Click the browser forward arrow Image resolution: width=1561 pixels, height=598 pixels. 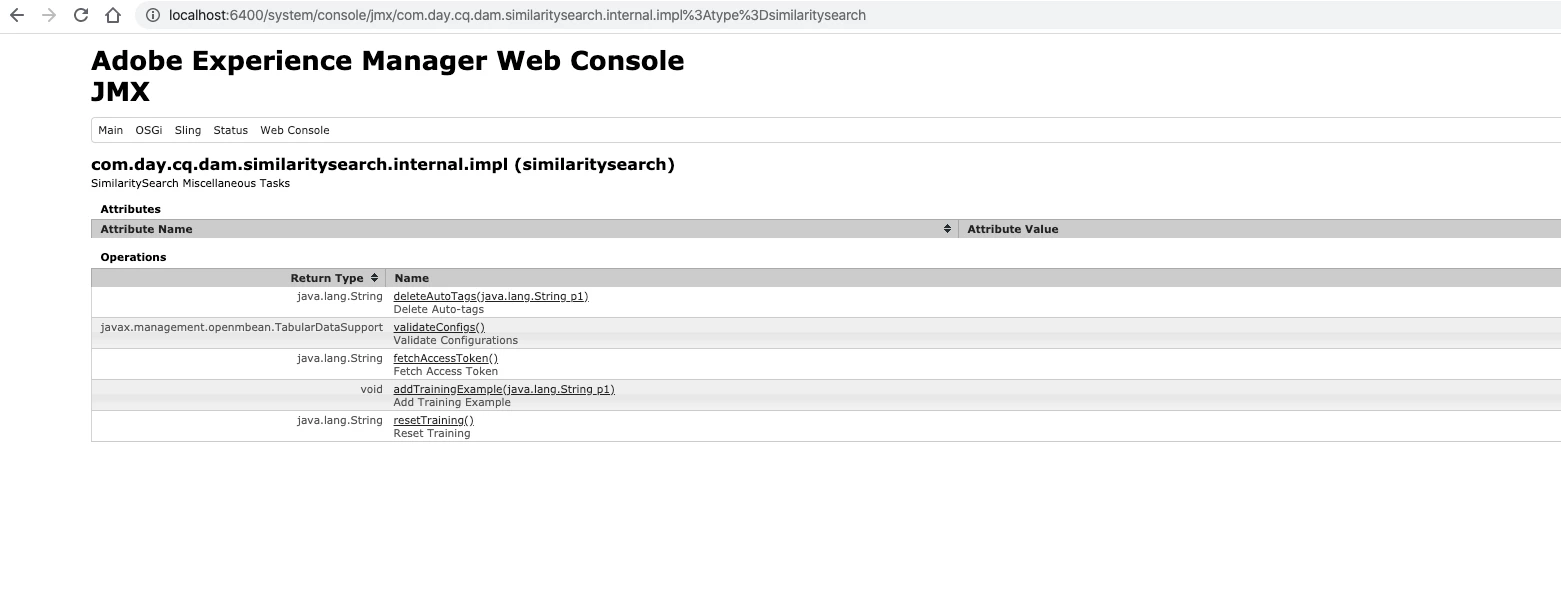pyautogui.click(x=49, y=15)
